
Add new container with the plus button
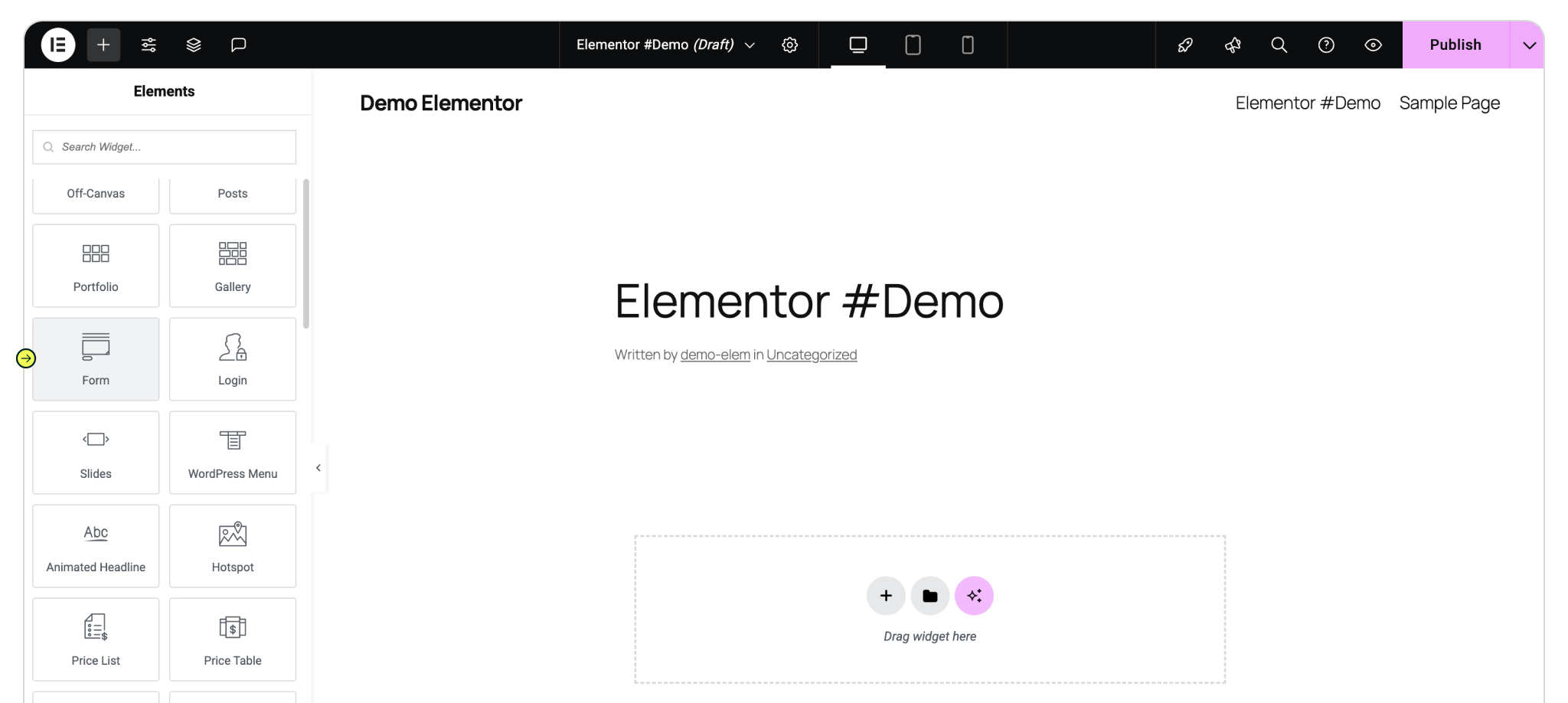coord(886,596)
